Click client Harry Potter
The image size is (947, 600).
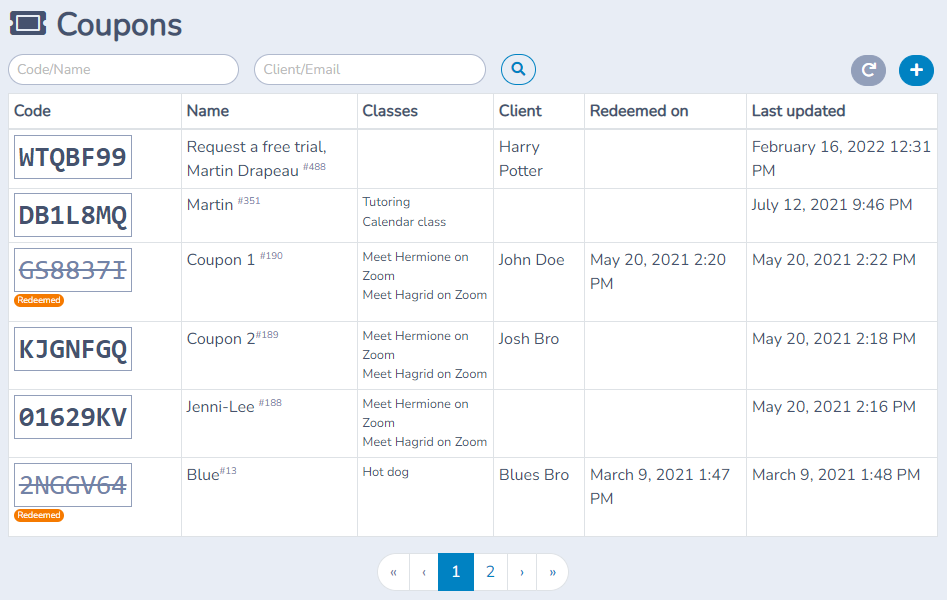[521, 159]
